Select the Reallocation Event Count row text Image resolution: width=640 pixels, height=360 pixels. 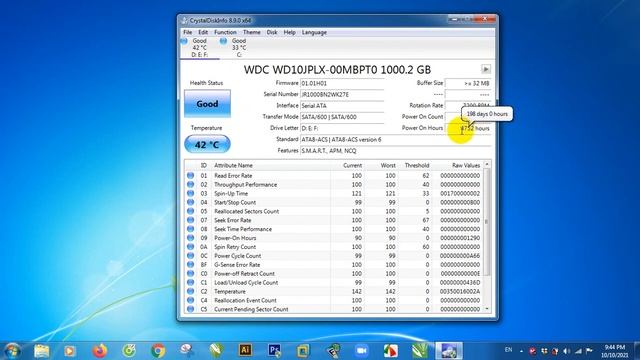[x=245, y=300]
